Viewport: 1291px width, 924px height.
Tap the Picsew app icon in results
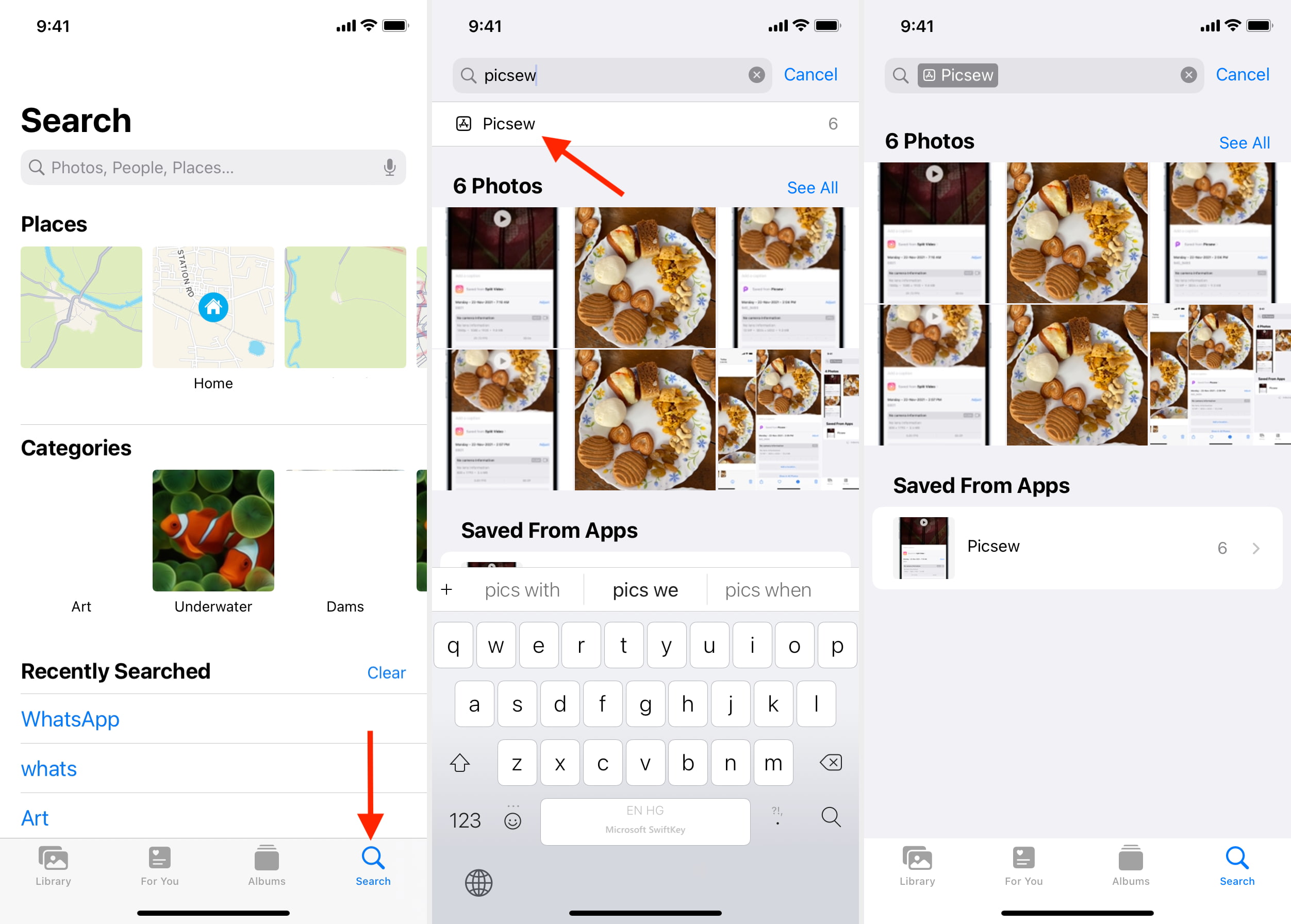(x=464, y=123)
